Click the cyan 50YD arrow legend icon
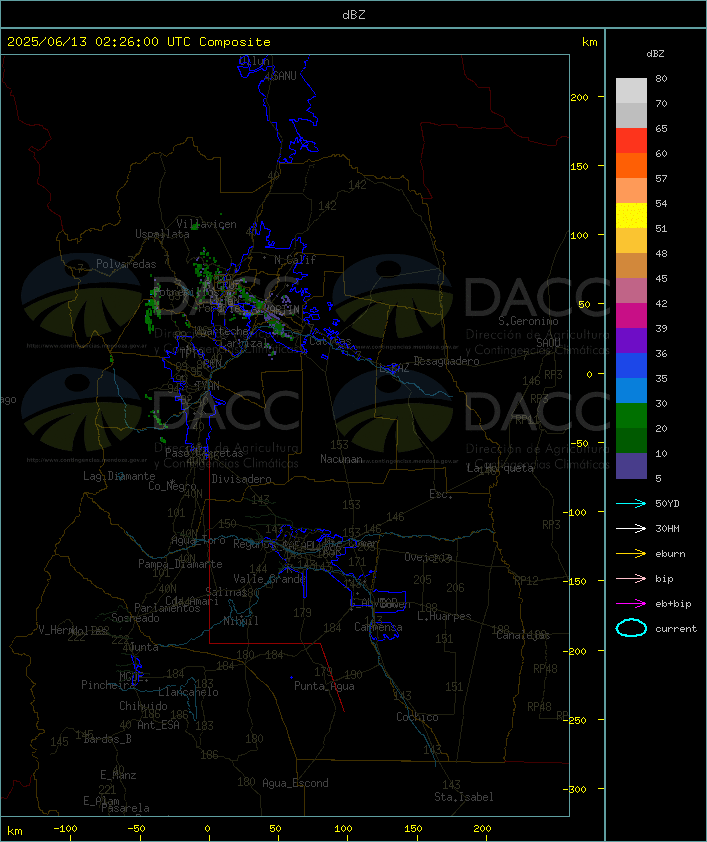 coord(631,504)
